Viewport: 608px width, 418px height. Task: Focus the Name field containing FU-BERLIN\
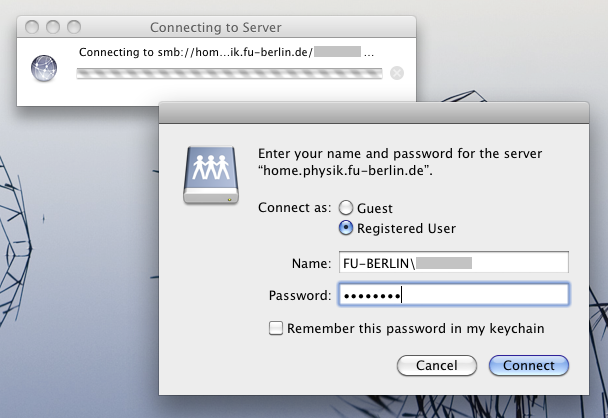[454, 263]
